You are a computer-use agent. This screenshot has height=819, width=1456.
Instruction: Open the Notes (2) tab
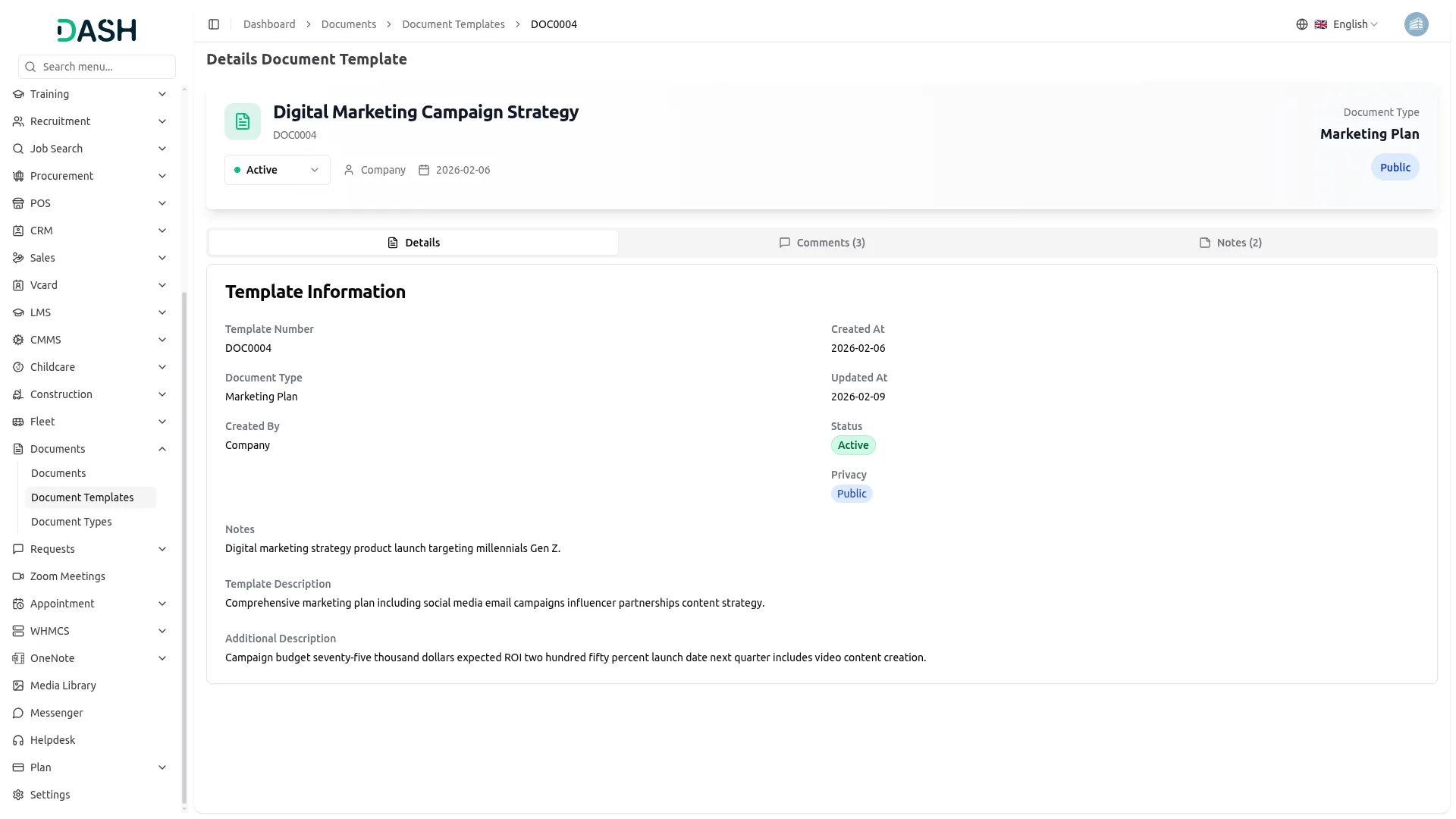tap(1230, 242)
